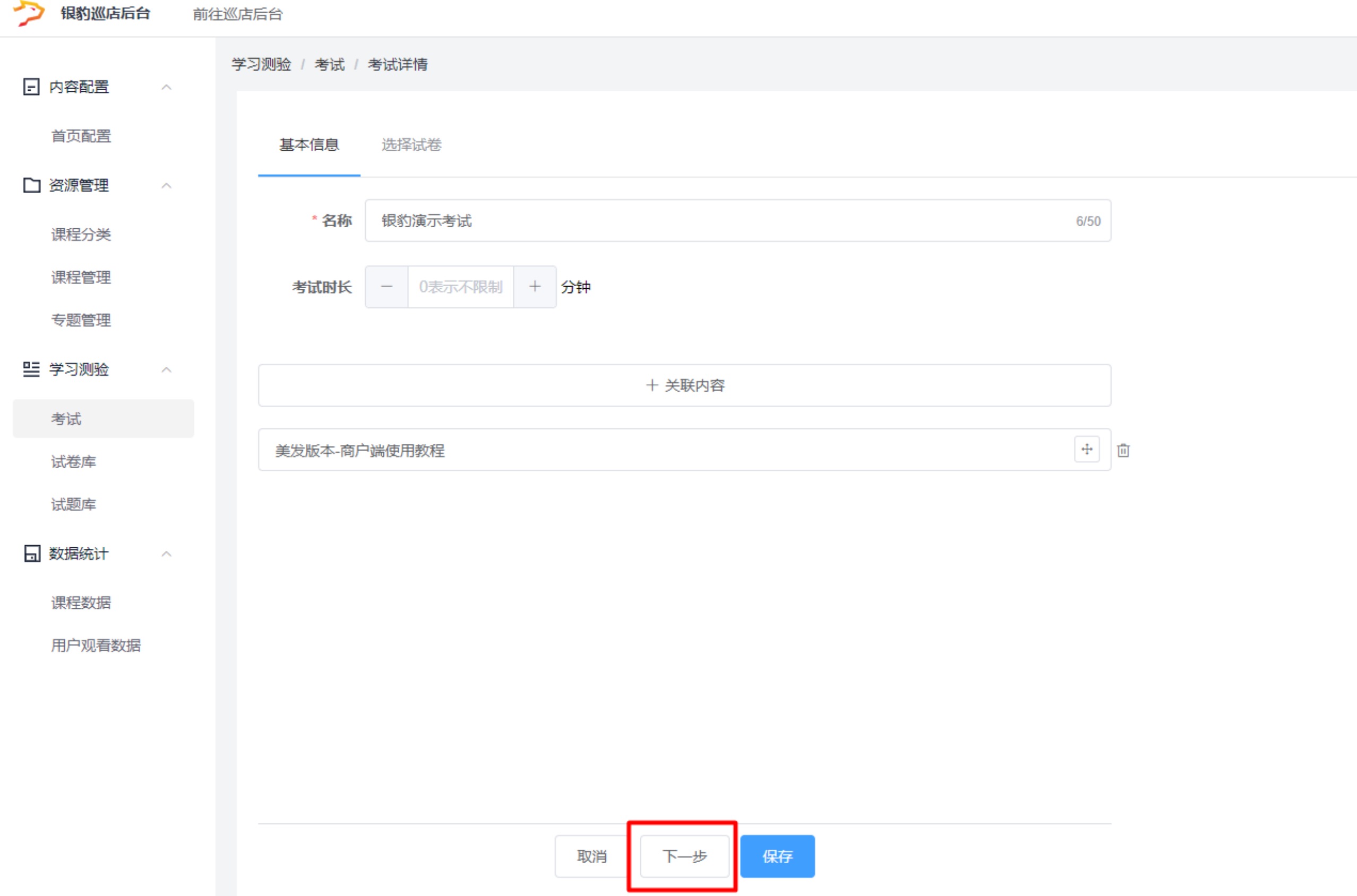Open the 前往巡店后台 link

237,14
